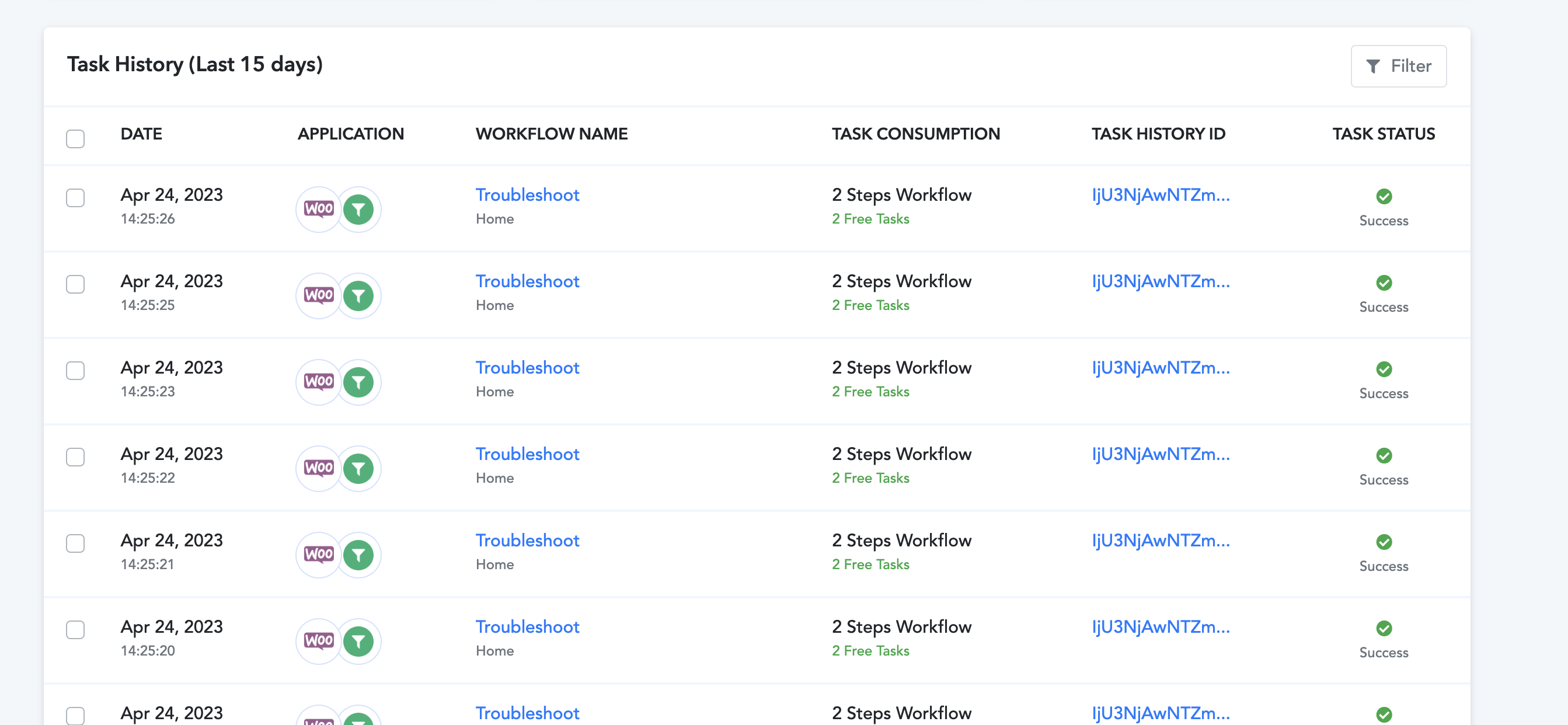Click the green success checkmark in the 14:25:26 row
This screenshot has width=1568, height=725.
tap(1384, 196)
